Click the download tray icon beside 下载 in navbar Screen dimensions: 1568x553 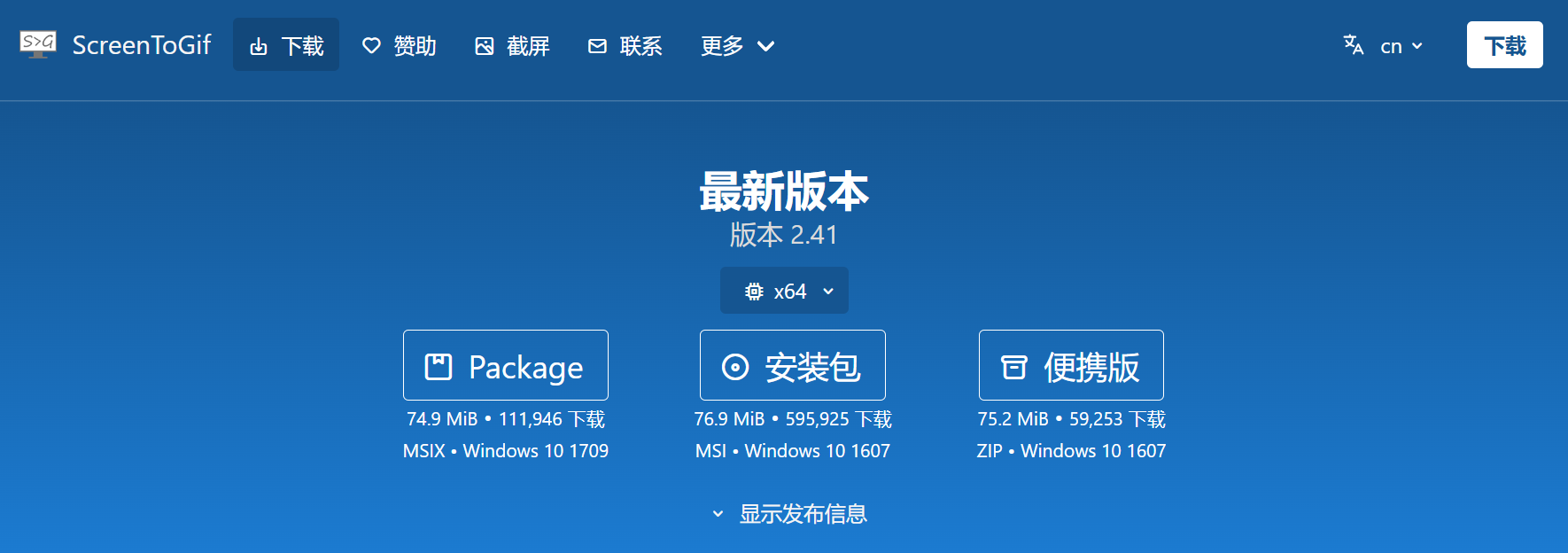click(x=259, y=46)
